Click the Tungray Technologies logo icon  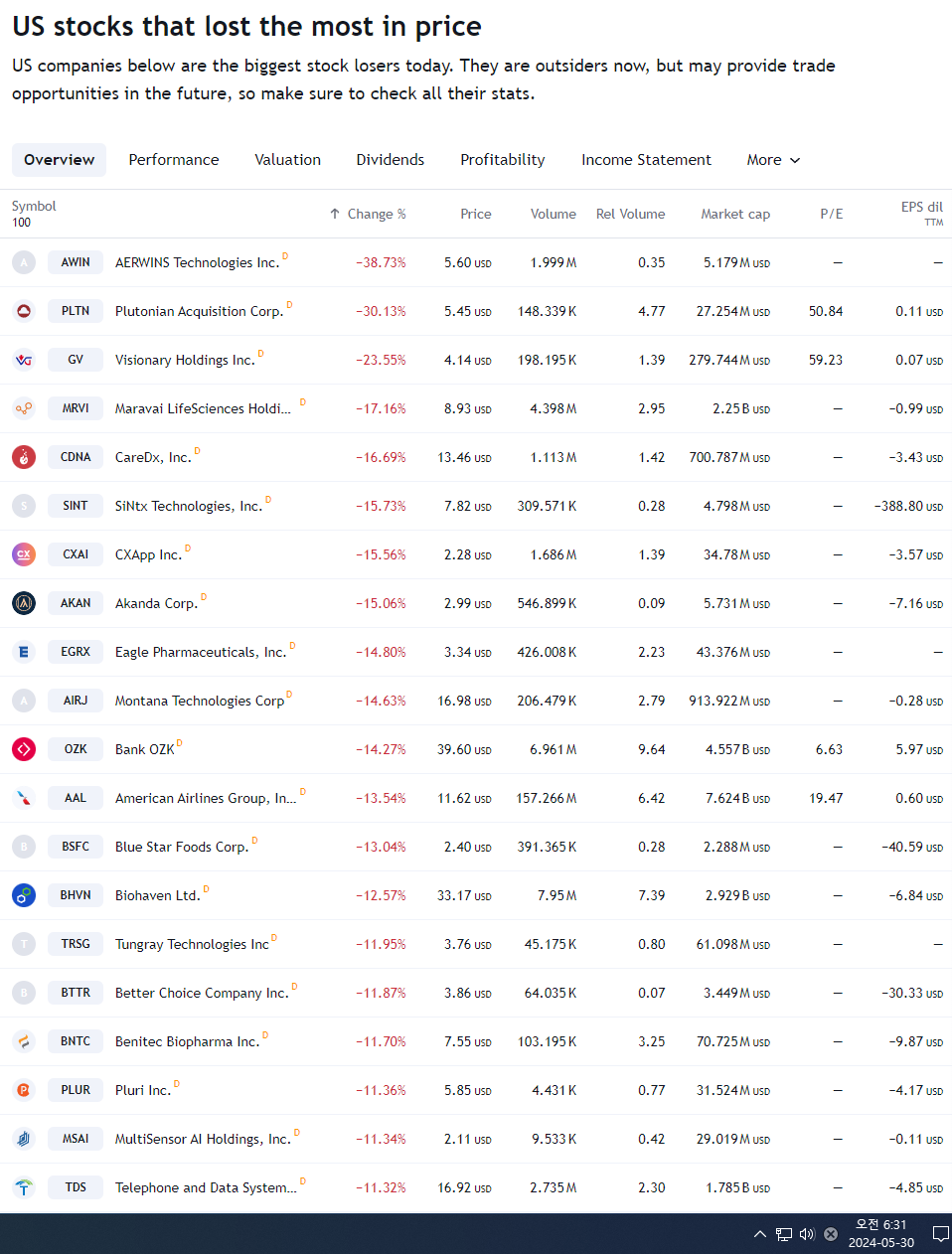point(24,944)
